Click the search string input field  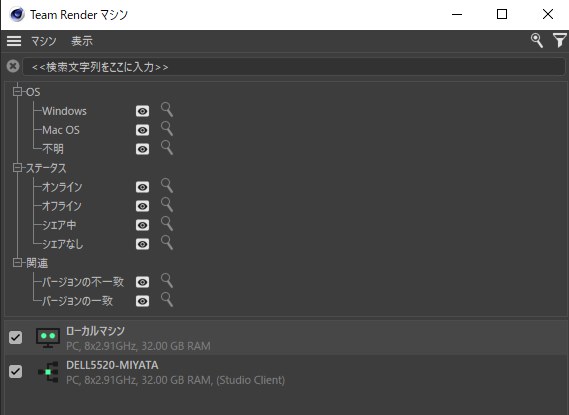point(294,67)
